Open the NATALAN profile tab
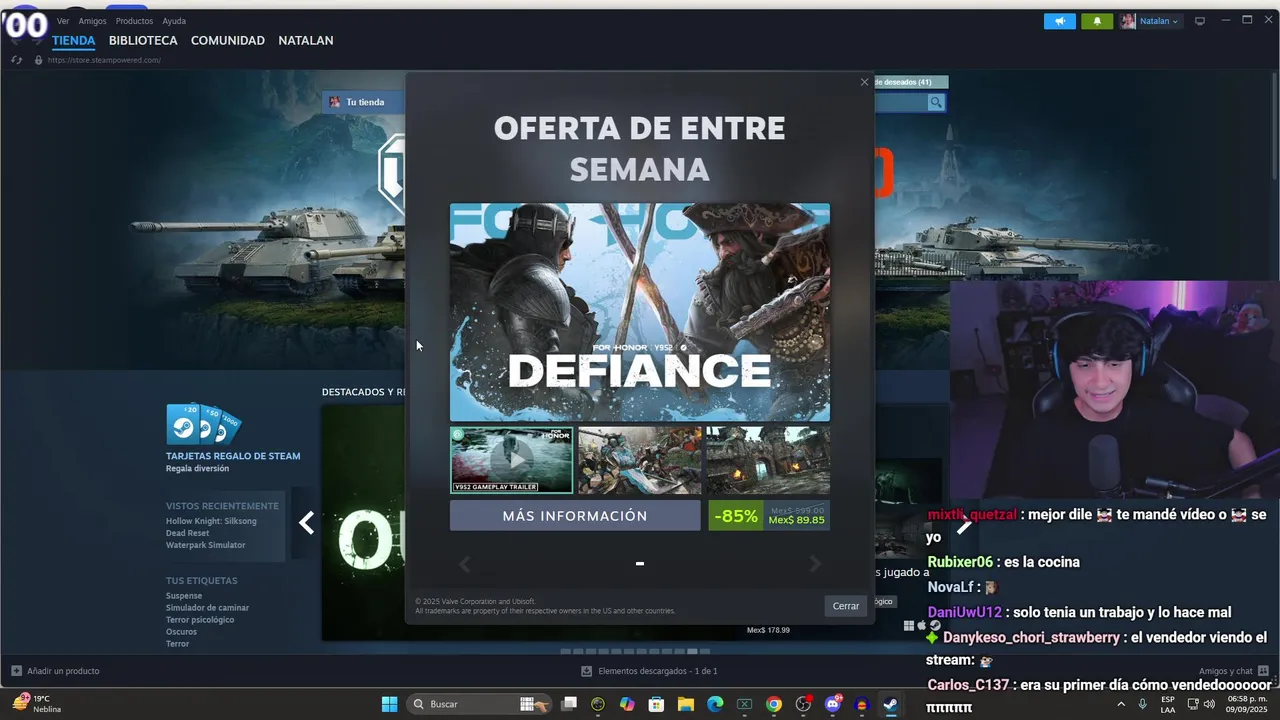The image size is (1280, 720). [x=306, y=41]
